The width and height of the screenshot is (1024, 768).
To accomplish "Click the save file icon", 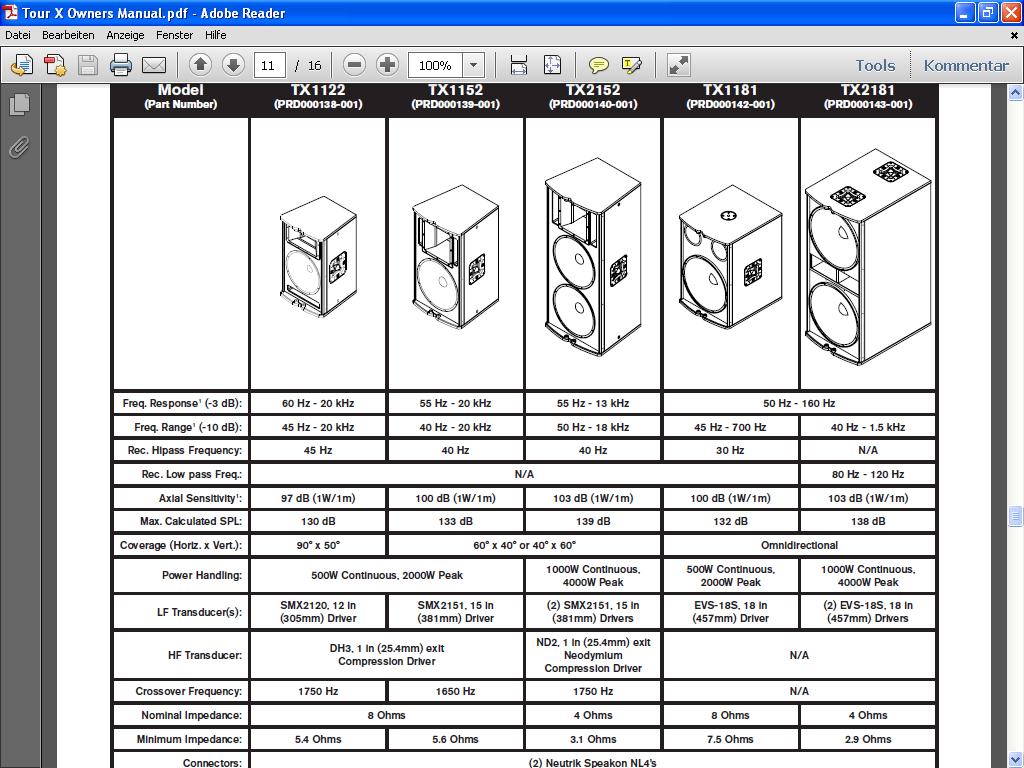I will click(x=88, y=65).
